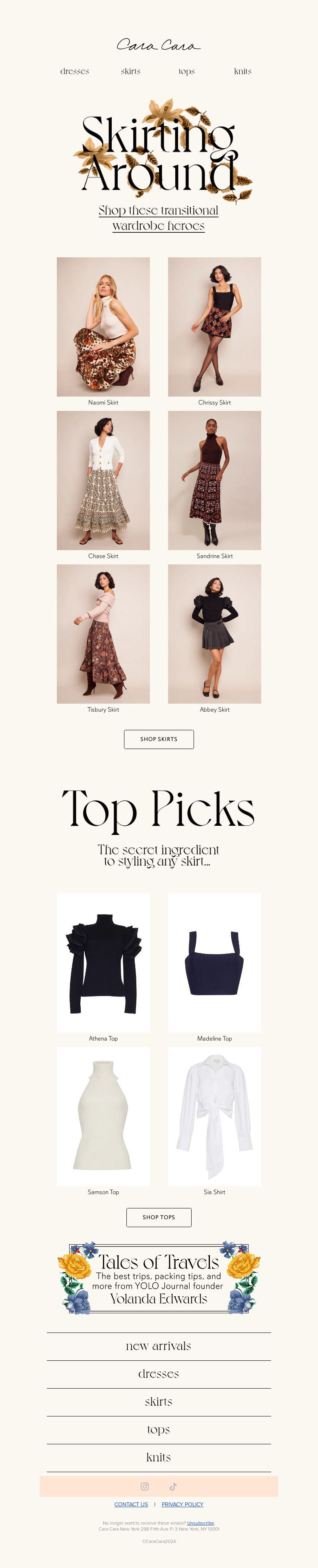Click the SHOP TOPS button

159,1217
